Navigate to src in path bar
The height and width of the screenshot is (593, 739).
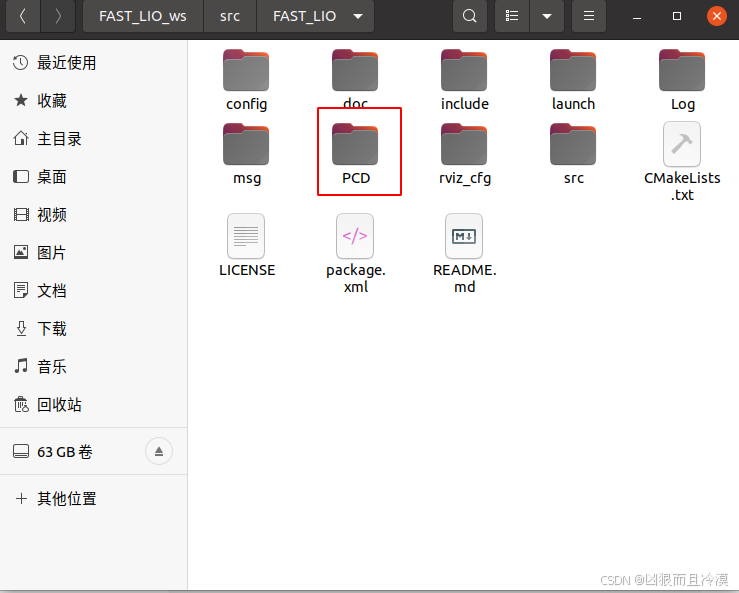(x=230, y=16)
